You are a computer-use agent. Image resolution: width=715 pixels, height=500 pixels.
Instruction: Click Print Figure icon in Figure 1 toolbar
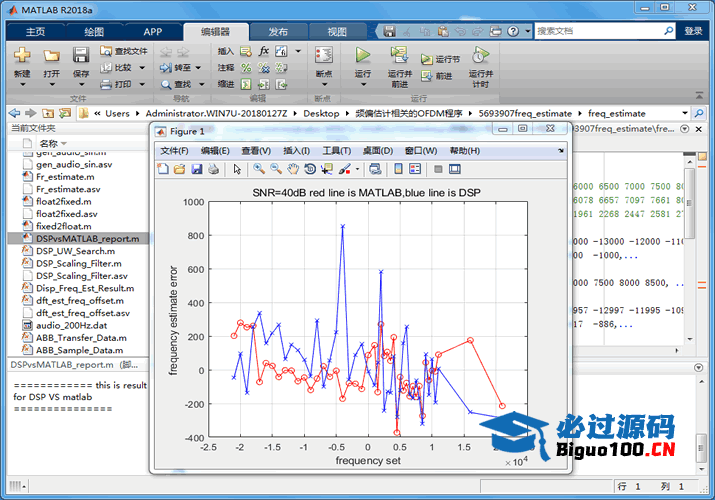[213, 169]
